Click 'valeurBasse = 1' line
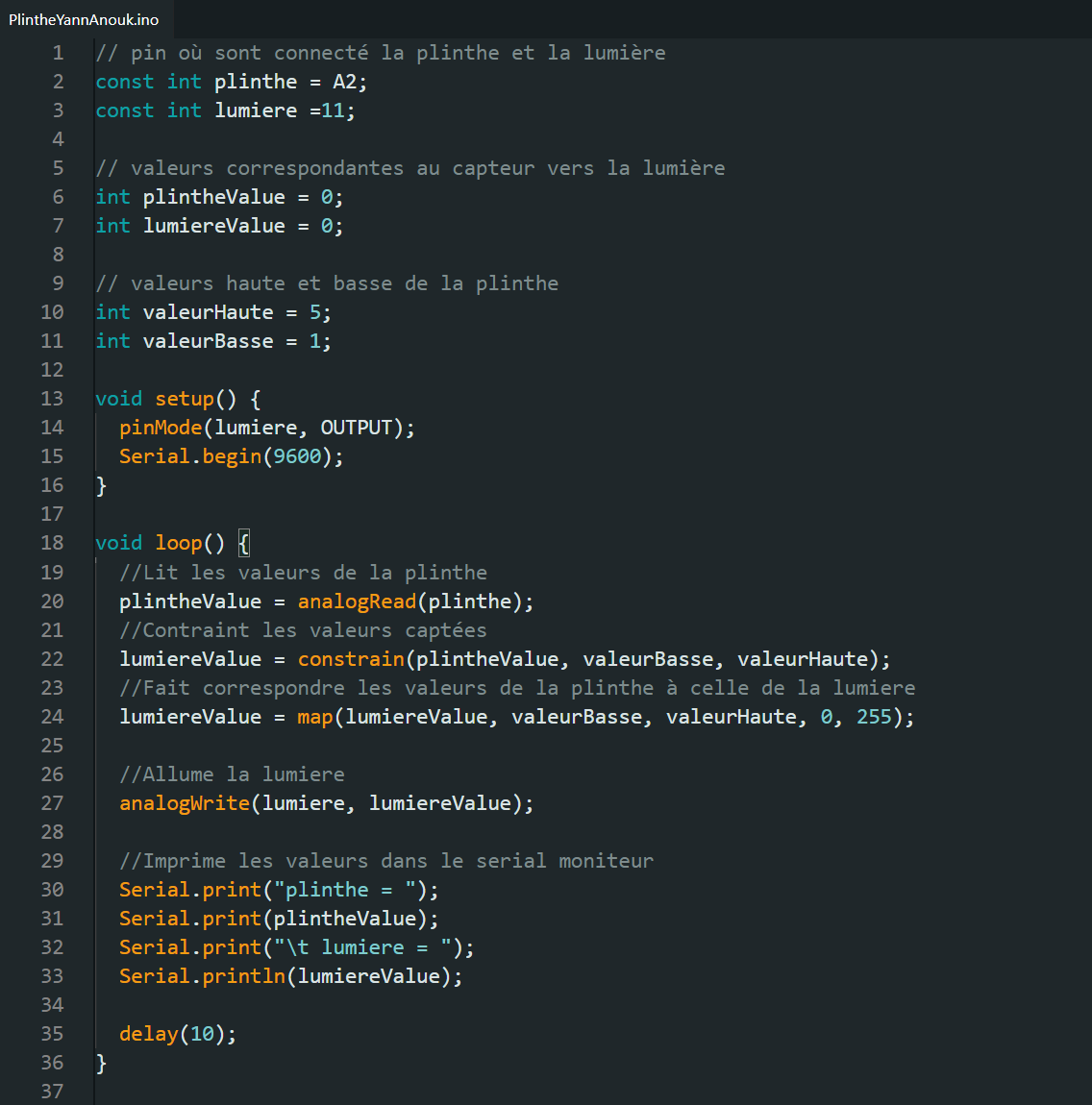The height and width of the screenshot is (1105, 1092). [x=213, y=341]
